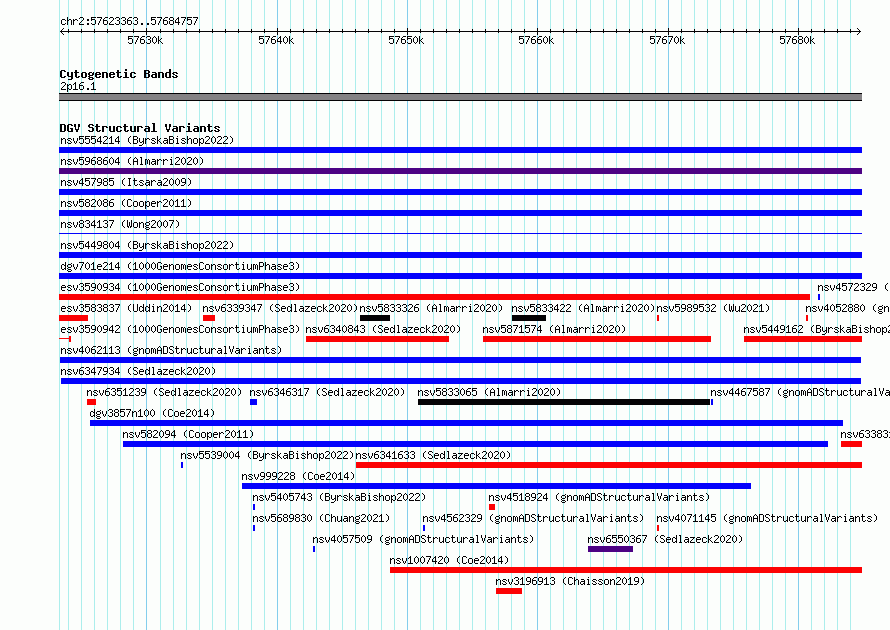
Task: Click the black bar under nsv5833326
Action: coord(375,318)
